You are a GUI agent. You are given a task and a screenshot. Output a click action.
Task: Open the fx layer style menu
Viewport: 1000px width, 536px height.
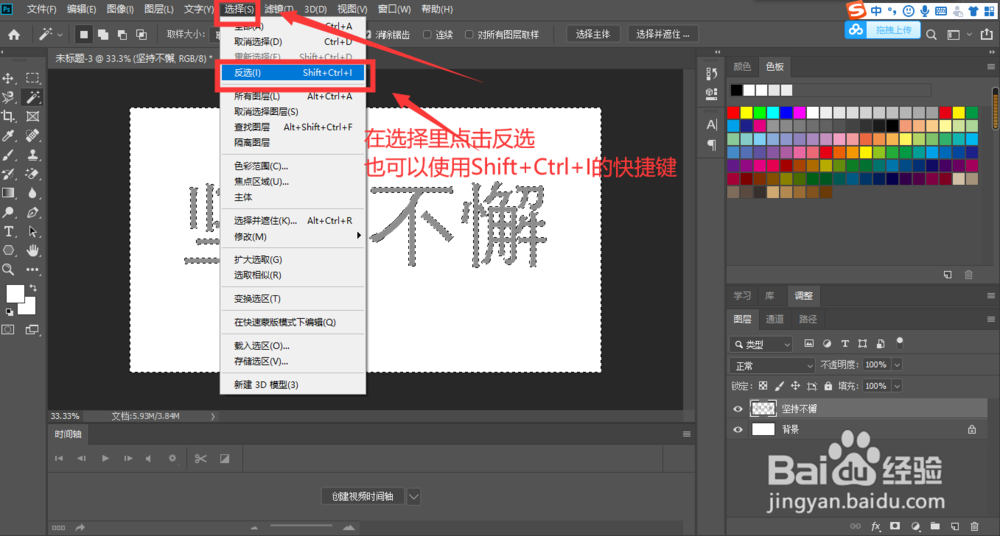876,526
